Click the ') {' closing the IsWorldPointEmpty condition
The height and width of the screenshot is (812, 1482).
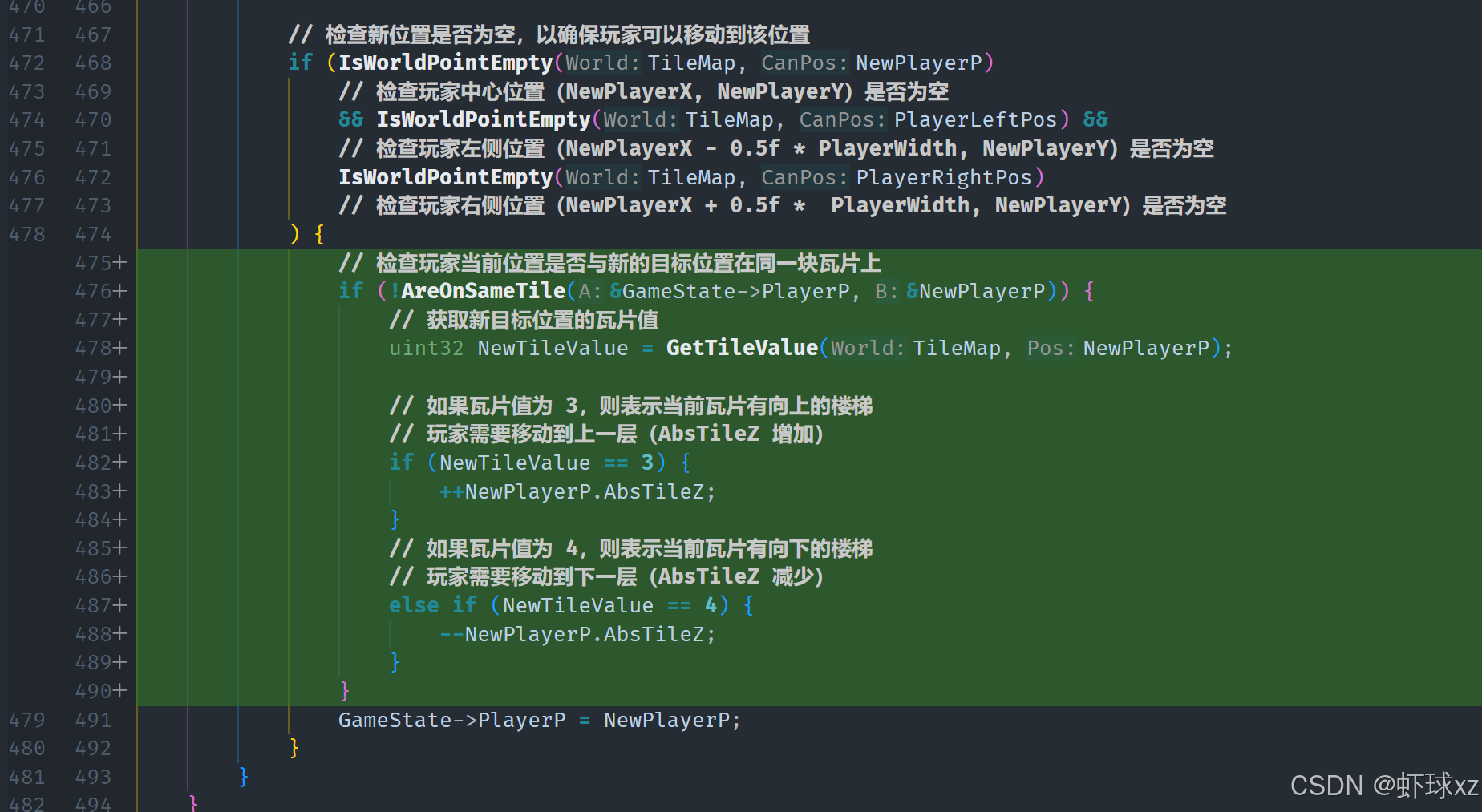point(307,234)
